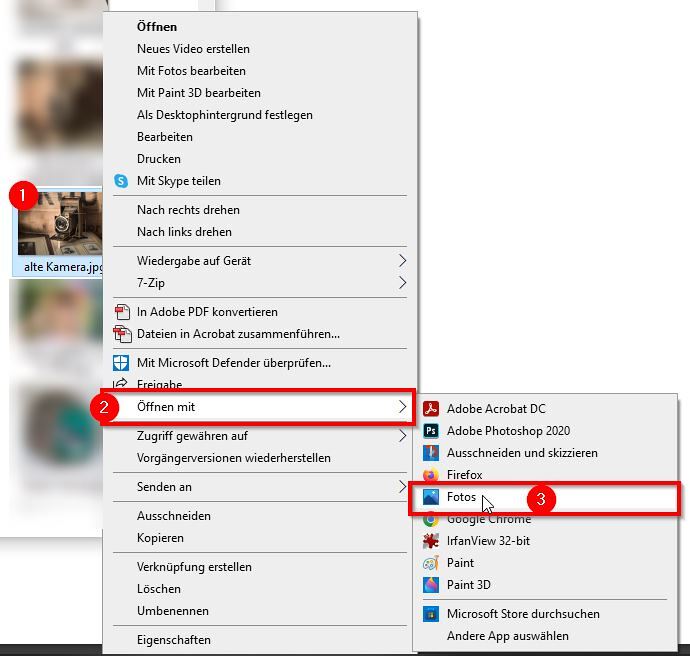
Task: Select Umbenennen to rename the file
Action: point(173,611)
